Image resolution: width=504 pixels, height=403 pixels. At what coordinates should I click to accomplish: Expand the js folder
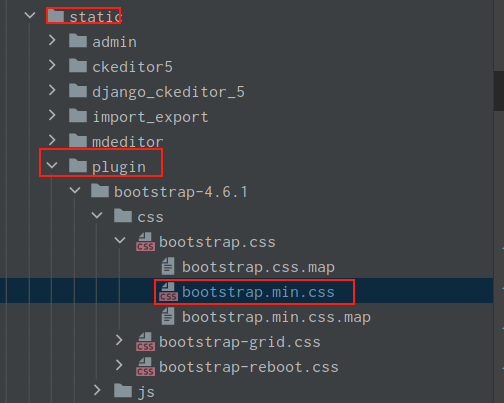[97, 390]
